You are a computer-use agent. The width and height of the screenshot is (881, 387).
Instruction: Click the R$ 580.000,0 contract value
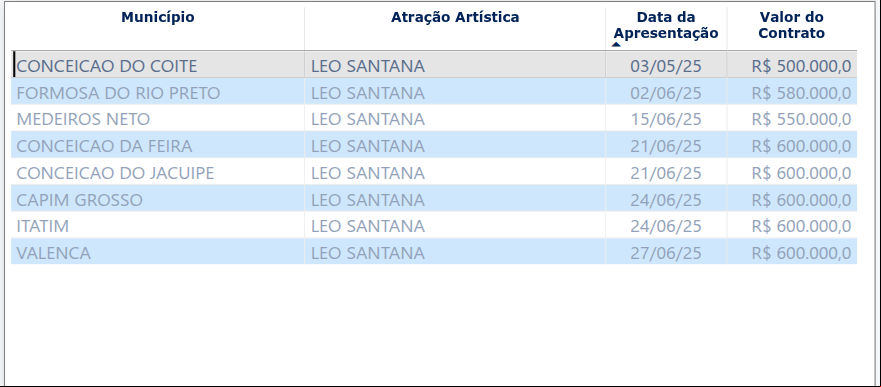coord(801,93)
